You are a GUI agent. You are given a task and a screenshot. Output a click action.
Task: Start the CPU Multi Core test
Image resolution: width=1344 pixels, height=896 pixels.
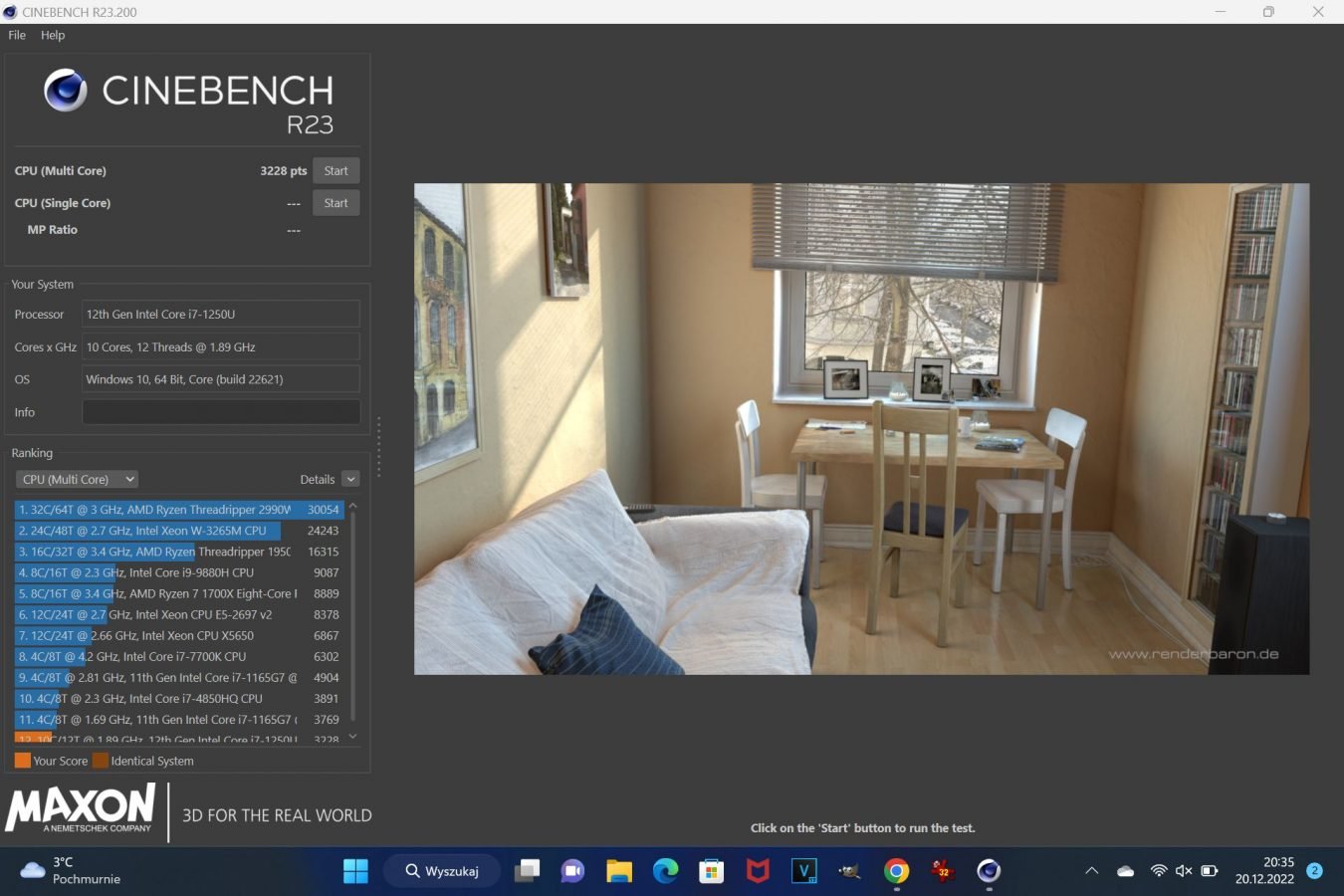click(336, 170)
